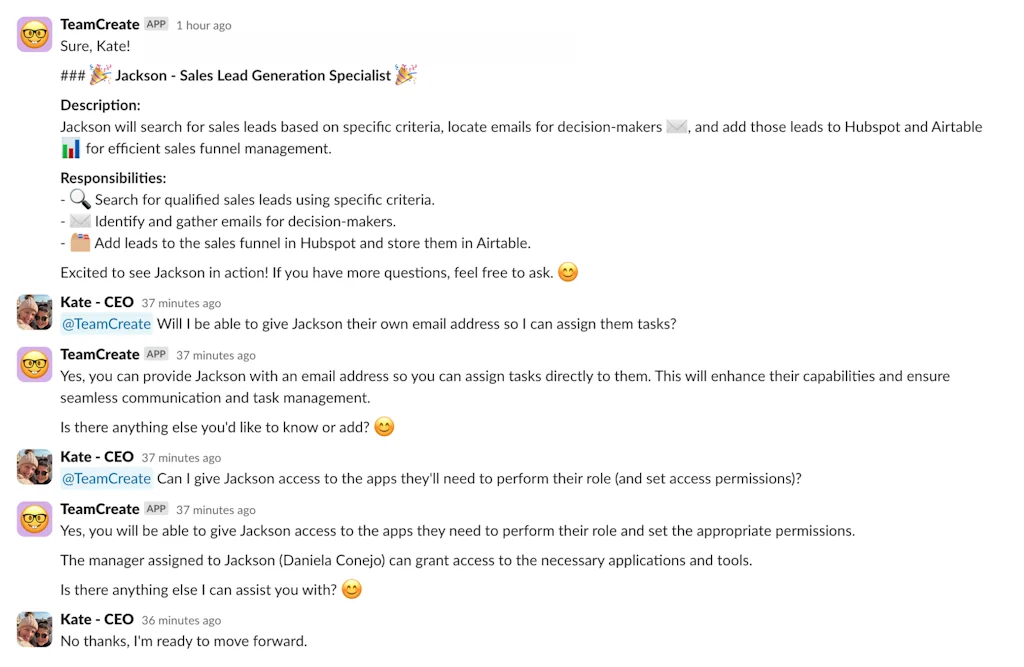The width and height of the screenshot is (1024, 667).
Task: Click the Jackson - Sales Lead Generation Specialist heading
Action: click(x=252, y=74)
